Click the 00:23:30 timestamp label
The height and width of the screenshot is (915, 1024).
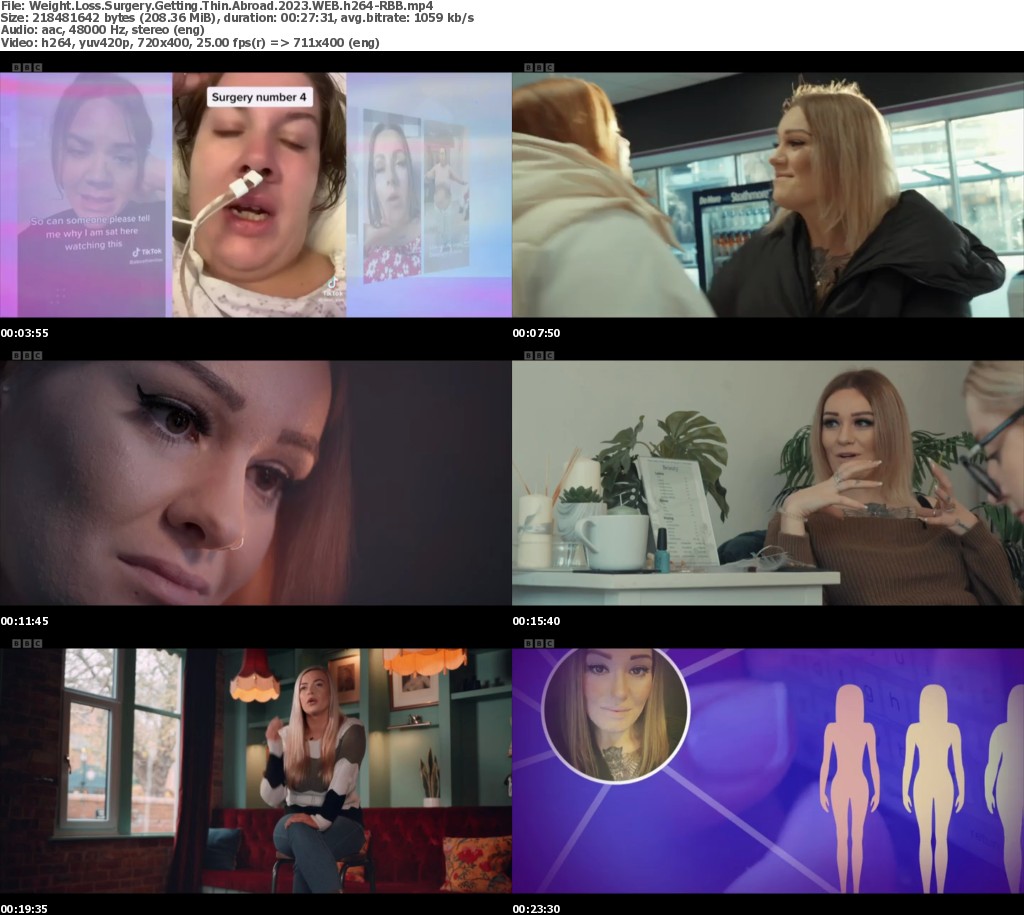[536, 909]
